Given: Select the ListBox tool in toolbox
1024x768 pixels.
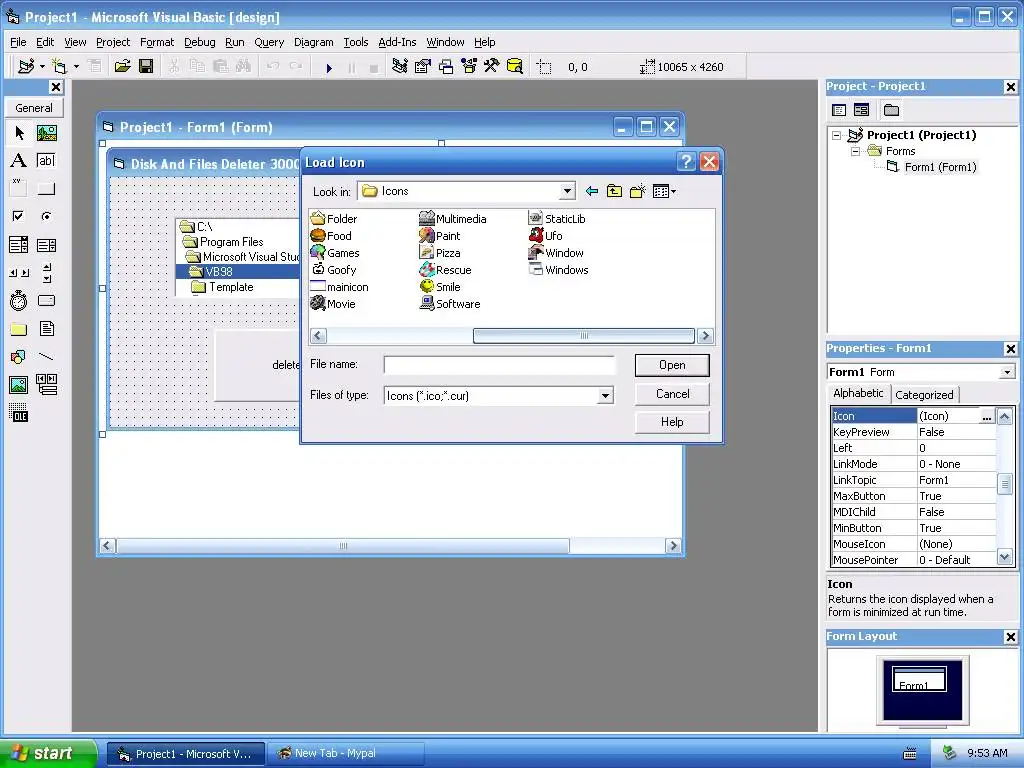Looking at the screenshot, I should (46, 245).
